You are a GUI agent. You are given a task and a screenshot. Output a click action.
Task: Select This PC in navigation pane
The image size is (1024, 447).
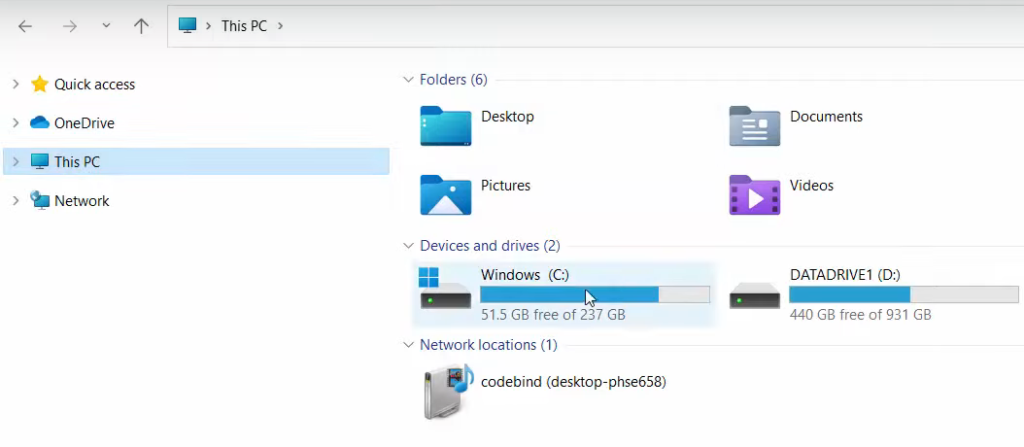click(77, 162)
